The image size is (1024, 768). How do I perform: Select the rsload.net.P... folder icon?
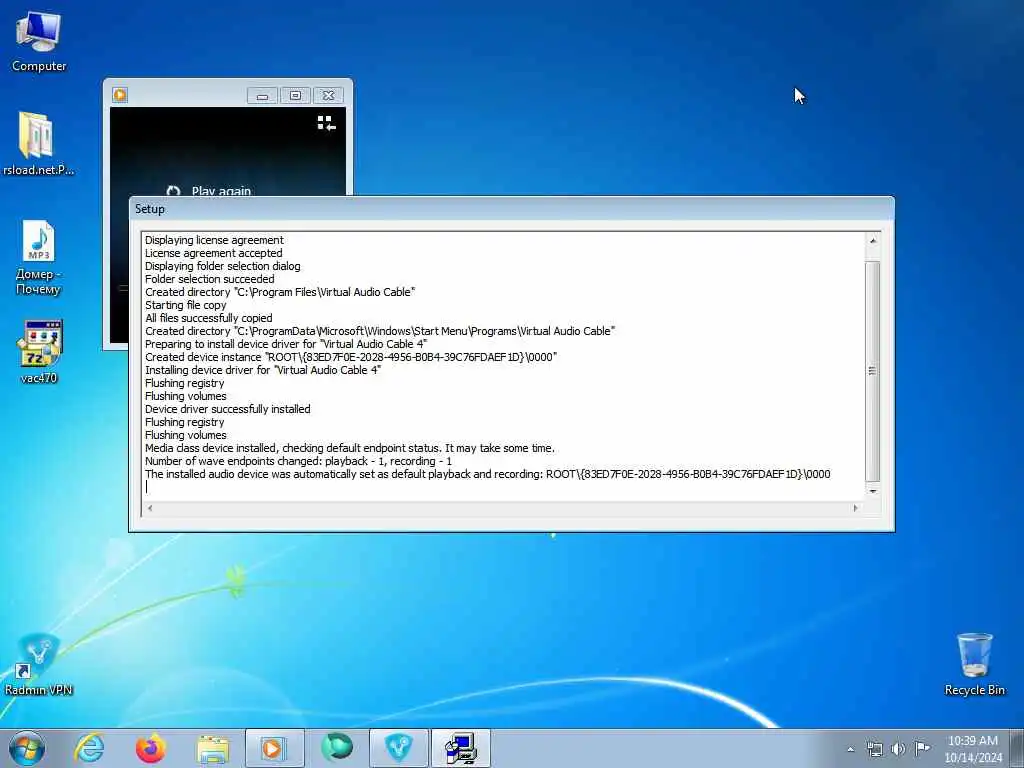(x=38, y=144)
